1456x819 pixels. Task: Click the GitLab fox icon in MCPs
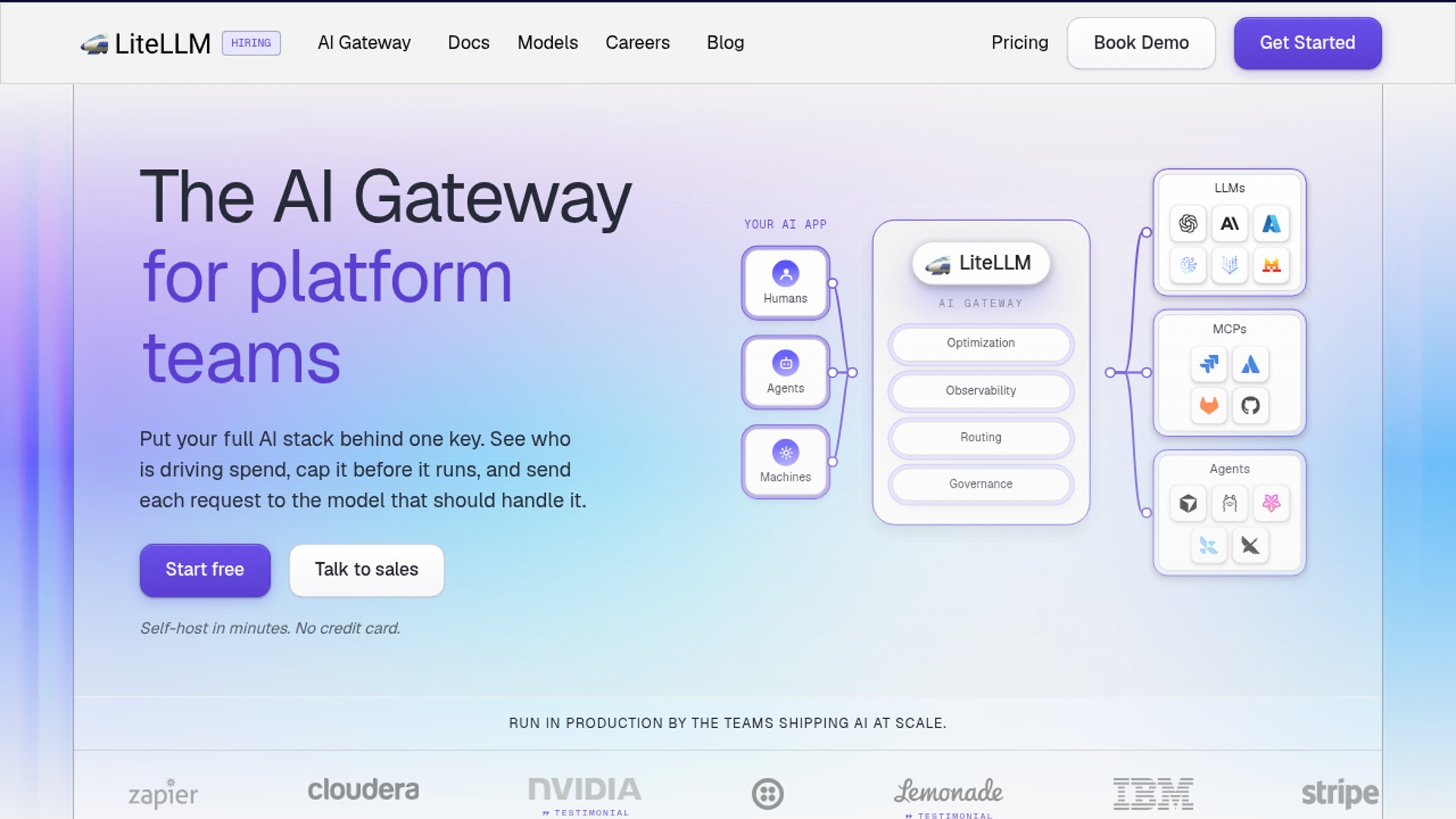click(1209, 406)
